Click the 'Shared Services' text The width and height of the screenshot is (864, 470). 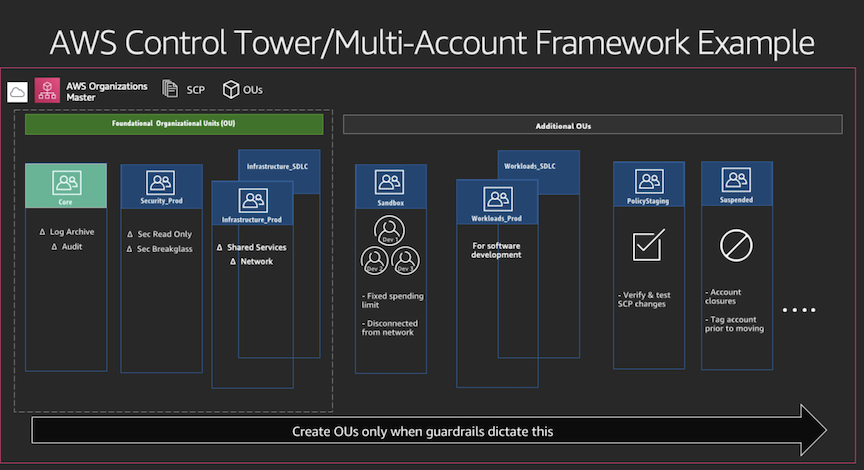[x=257, y=247]
